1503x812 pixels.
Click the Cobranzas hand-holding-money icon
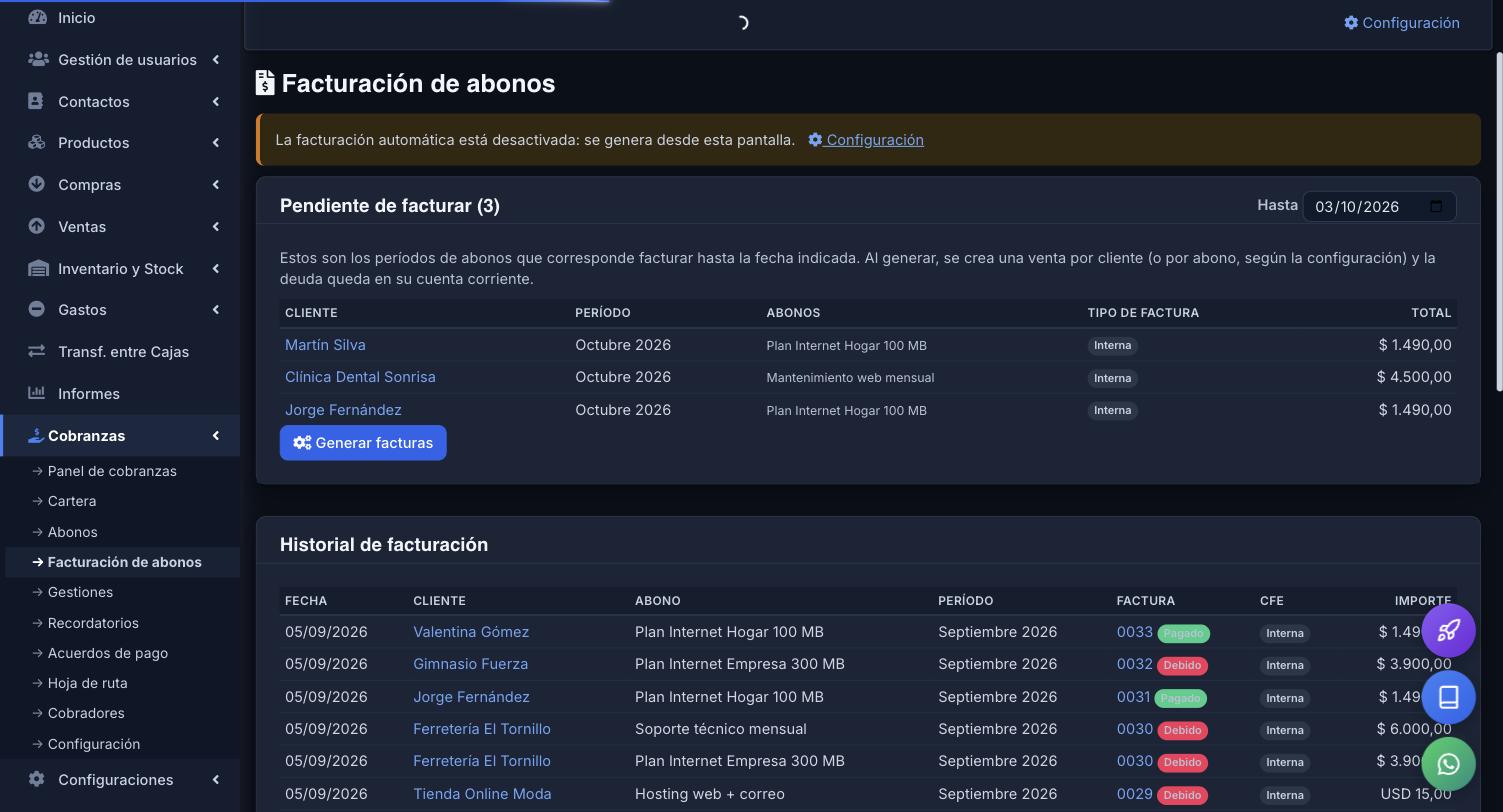coord(36,435)
